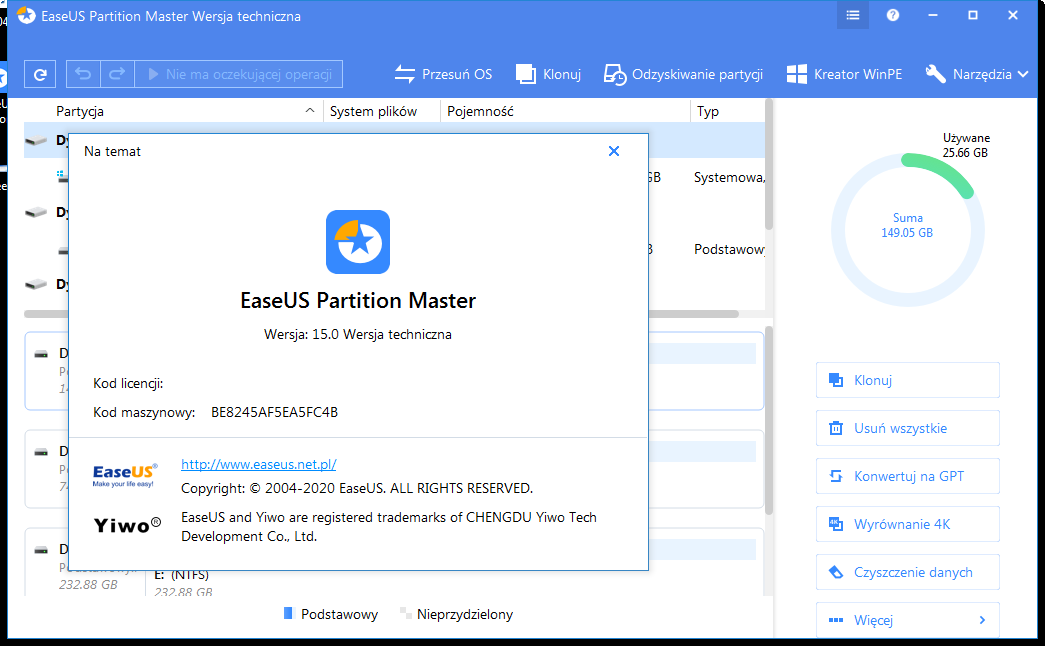1045x646 pixels.
Task: Click the Klonuj button in the right panel
Action: pyautogui.click(x=908, y=380)
